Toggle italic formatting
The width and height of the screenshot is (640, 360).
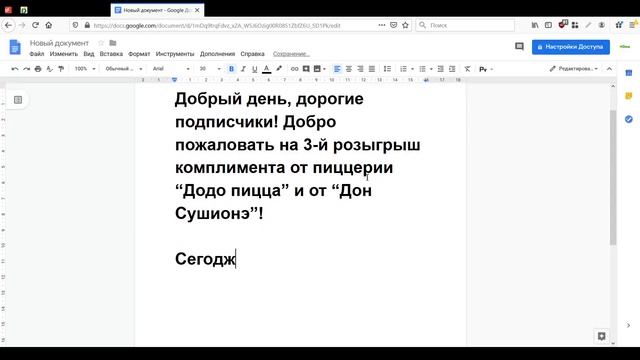click(243, 69)
